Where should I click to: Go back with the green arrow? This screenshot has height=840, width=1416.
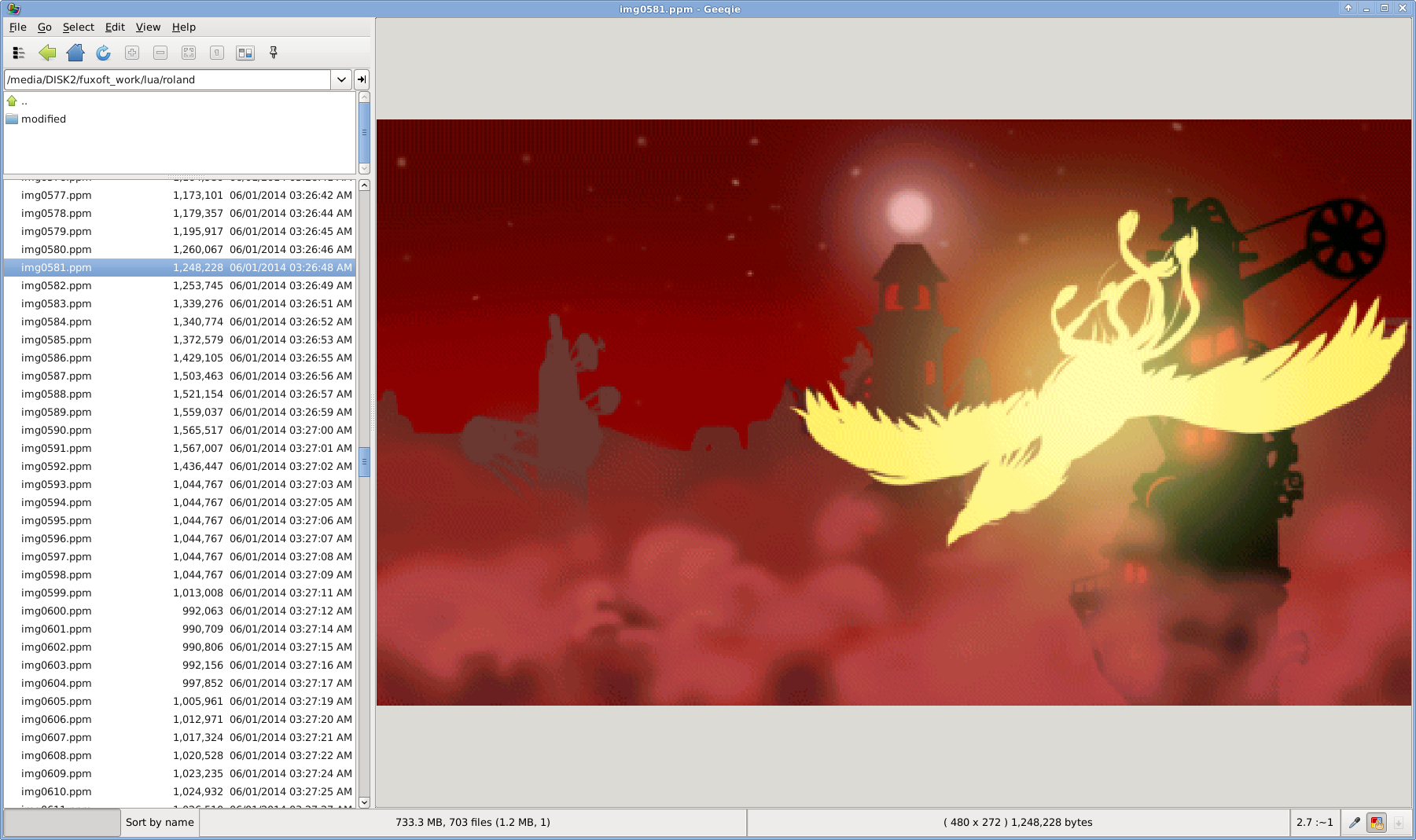point(47,53)
